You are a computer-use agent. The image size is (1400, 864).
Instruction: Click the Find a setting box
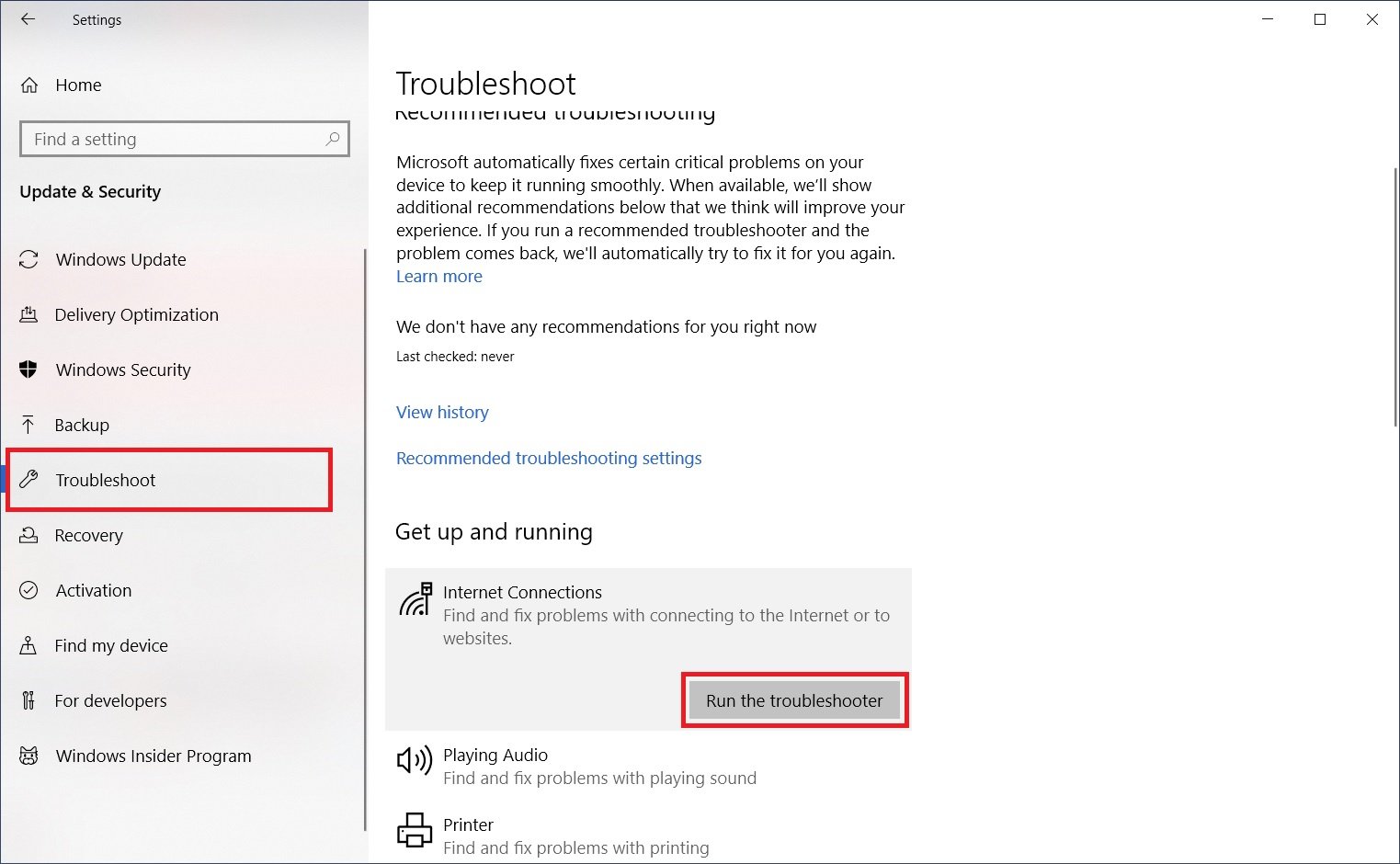[184, 139]
